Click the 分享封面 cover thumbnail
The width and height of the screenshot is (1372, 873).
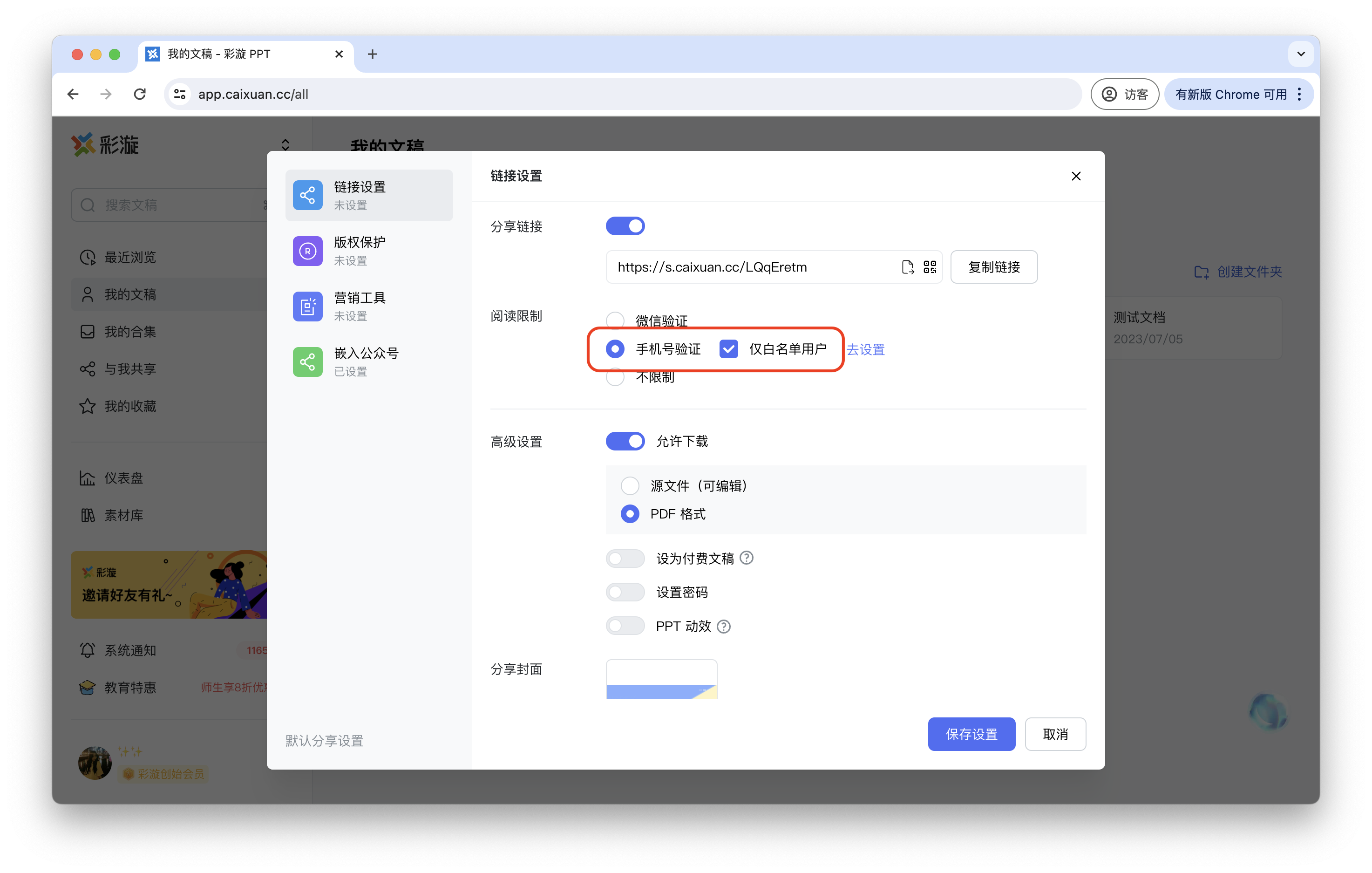pyautogui.click(x=661, y=679)
